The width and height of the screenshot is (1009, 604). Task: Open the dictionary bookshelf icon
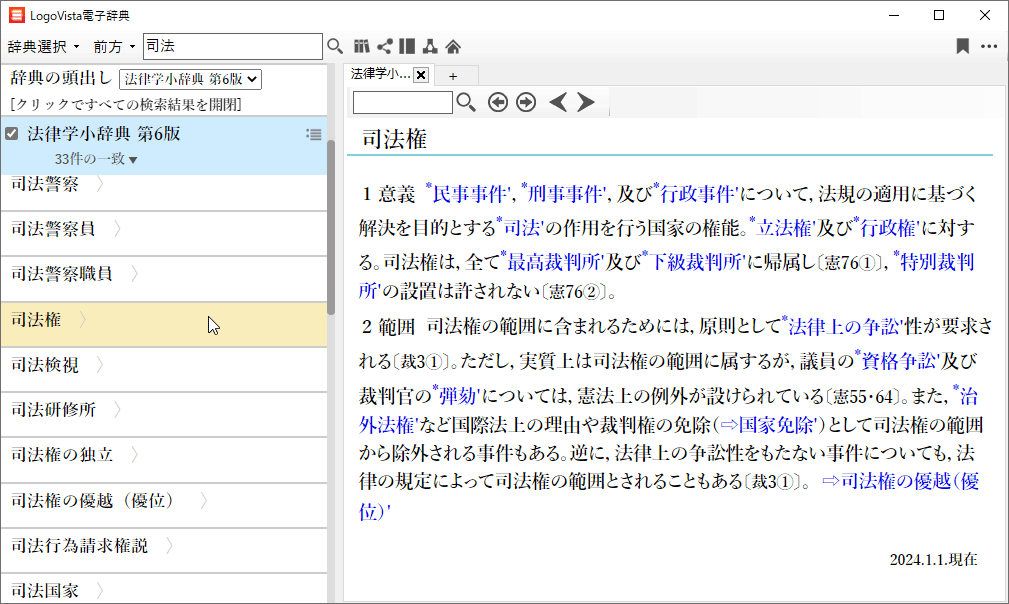pos(362,46)
